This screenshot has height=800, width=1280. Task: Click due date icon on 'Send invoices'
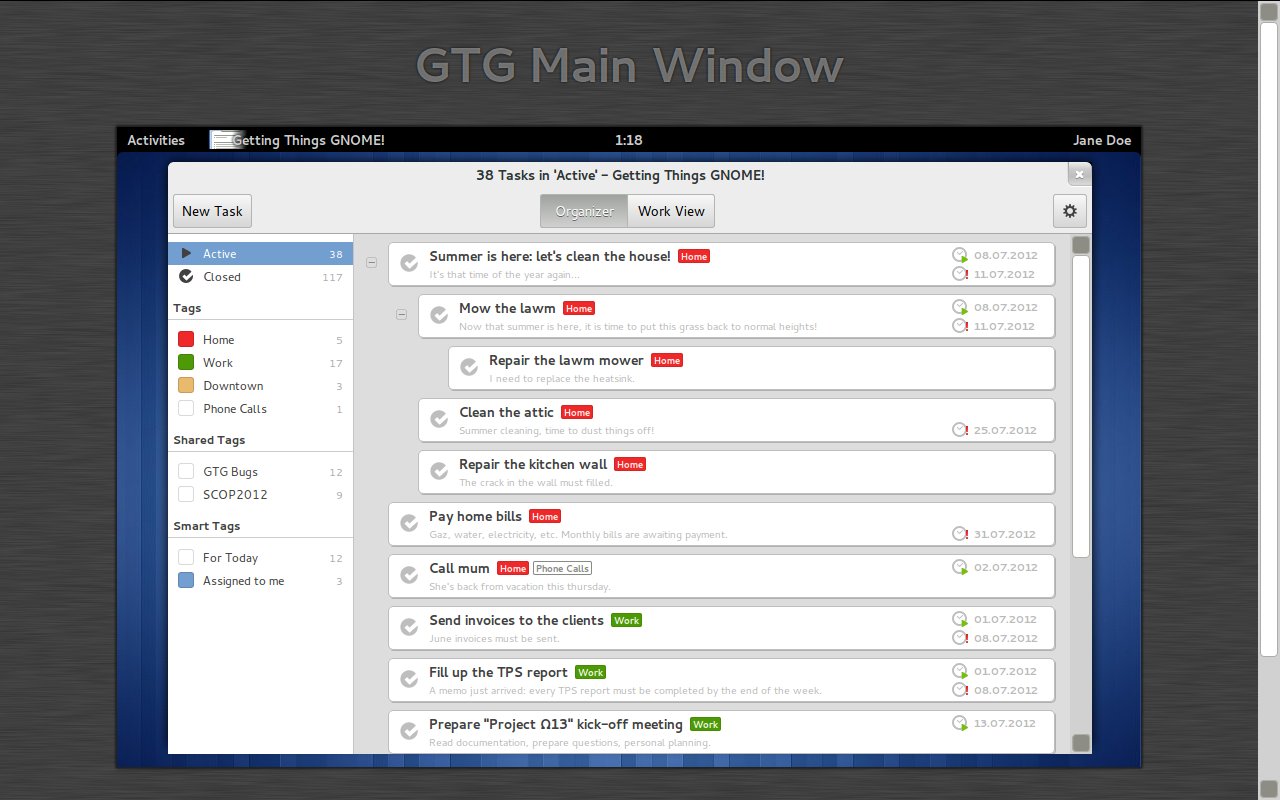point(960,638)
